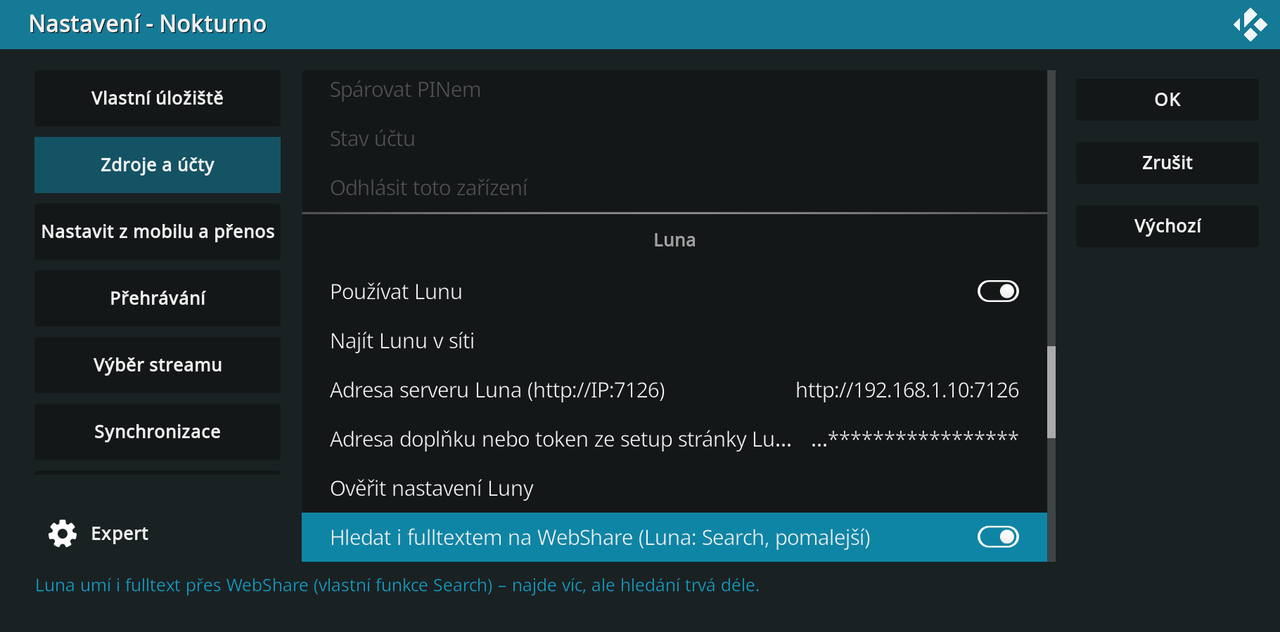Toggle the Používat Lunu switch
This screenshot has height=632, width=1280.
click(998, 291)
